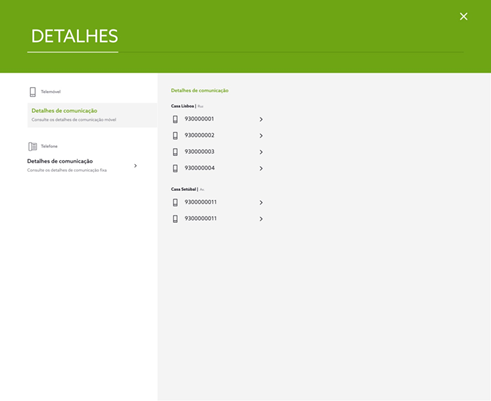This screenshot has height=401, width=491.
Task: Click the Telefone landline phone icon
Action: pyautogui.click(x=33, y=146)
